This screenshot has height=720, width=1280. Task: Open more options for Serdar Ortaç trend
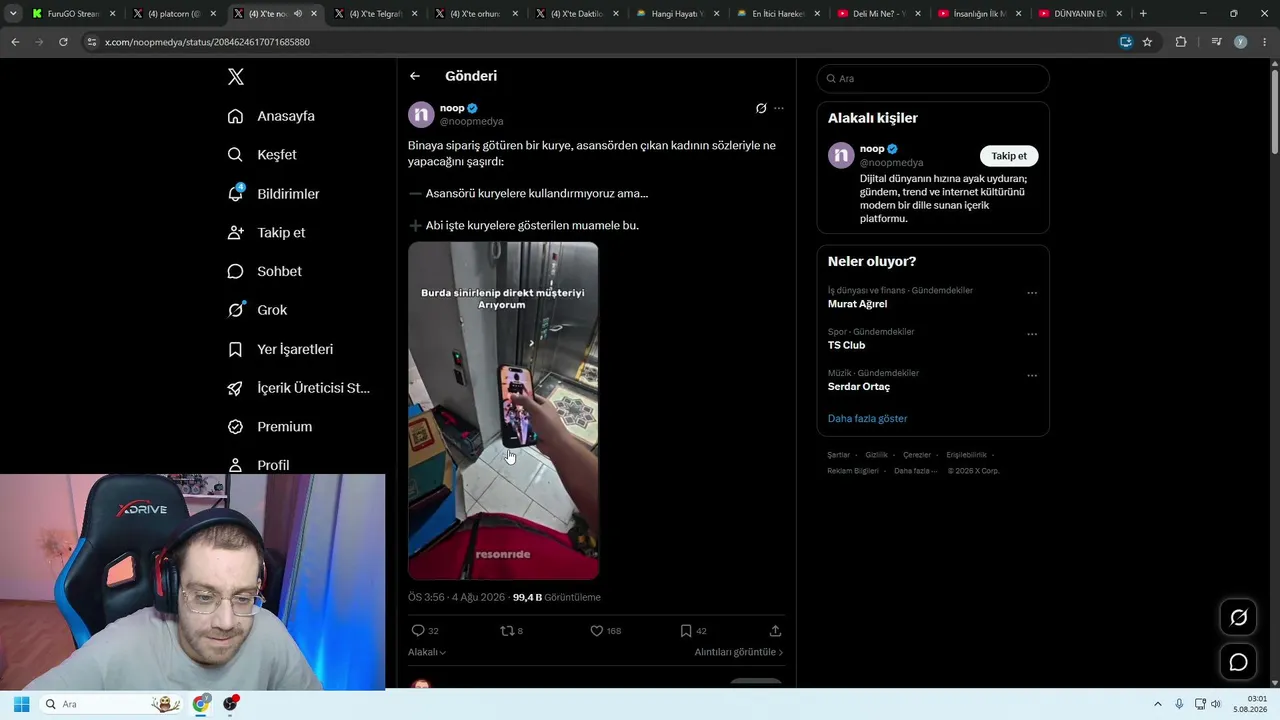pyautogui.click(x=1032, y=376)
